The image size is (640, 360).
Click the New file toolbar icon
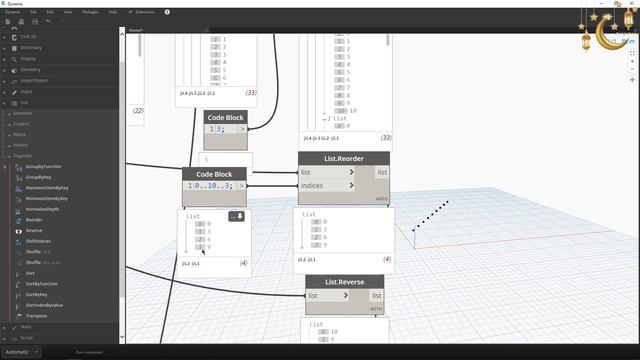coord(8,21)
